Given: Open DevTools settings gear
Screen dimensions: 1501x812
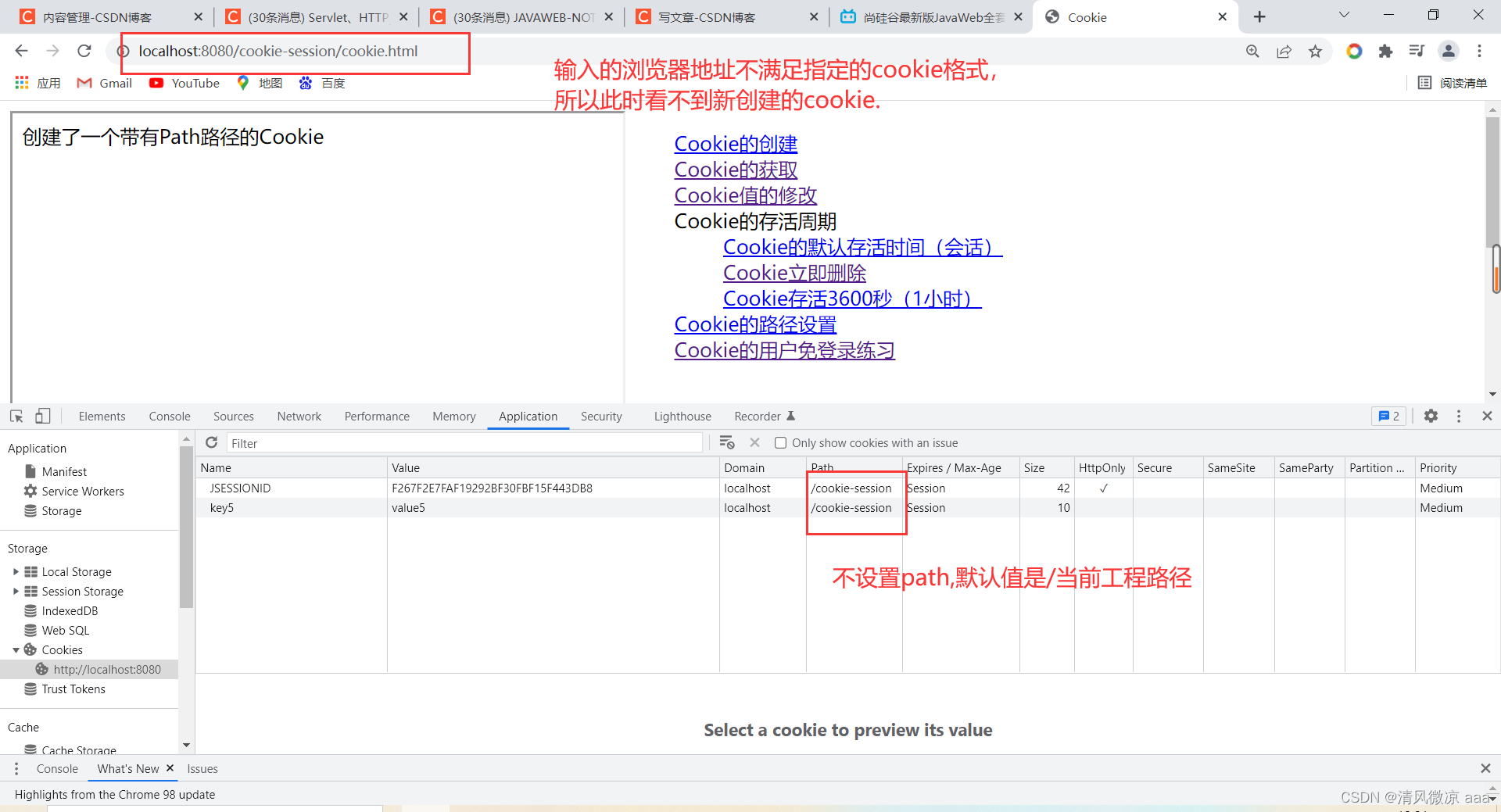Looking at the screenshot, I should (1431, 416).
